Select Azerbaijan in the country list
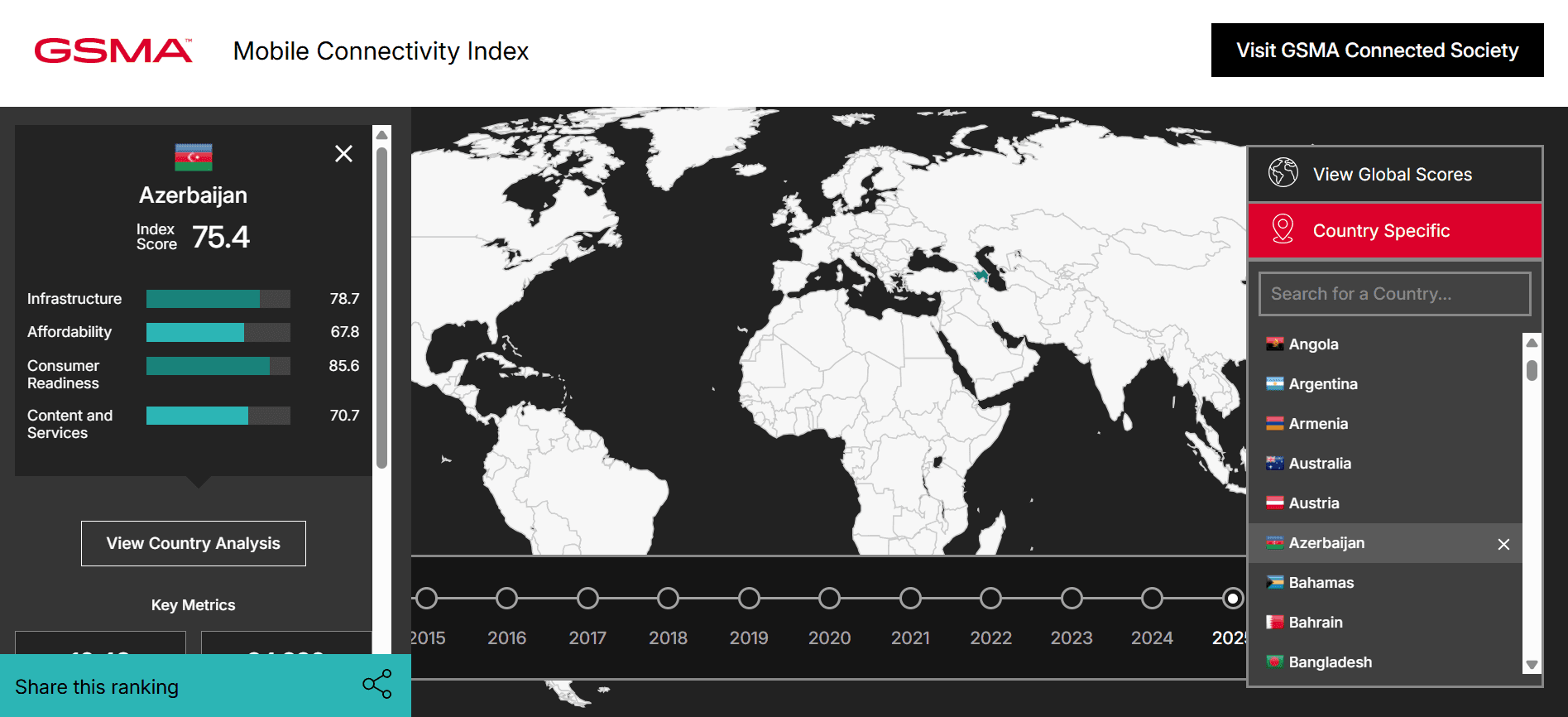This screenshot has width=1568, height=717. tap(1385, 543)
